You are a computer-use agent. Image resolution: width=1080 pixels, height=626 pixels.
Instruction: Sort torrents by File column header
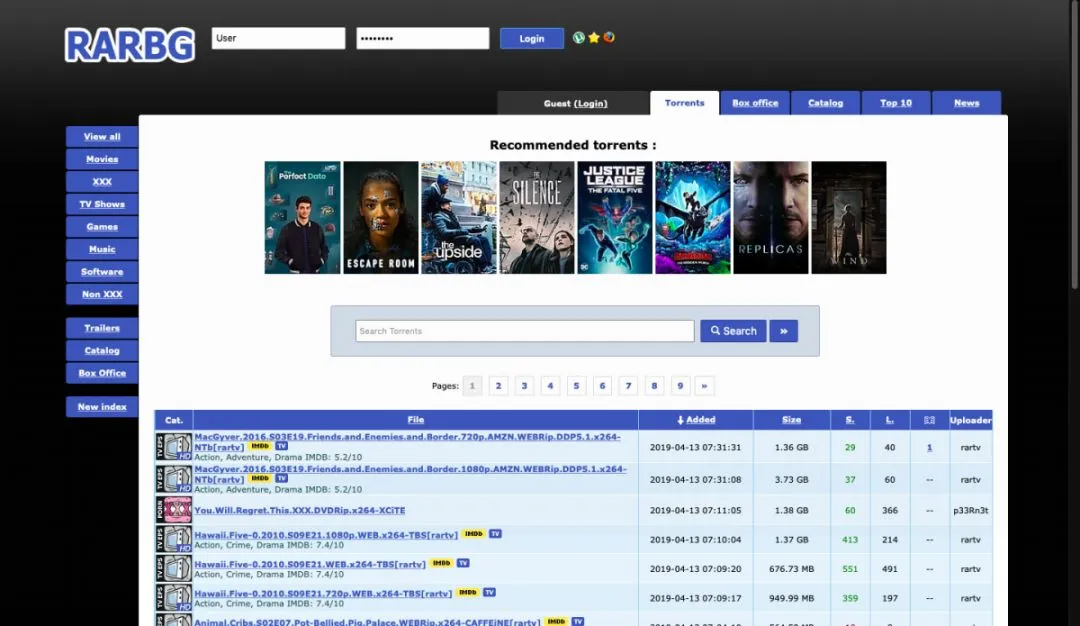click(x=415, y=420)
